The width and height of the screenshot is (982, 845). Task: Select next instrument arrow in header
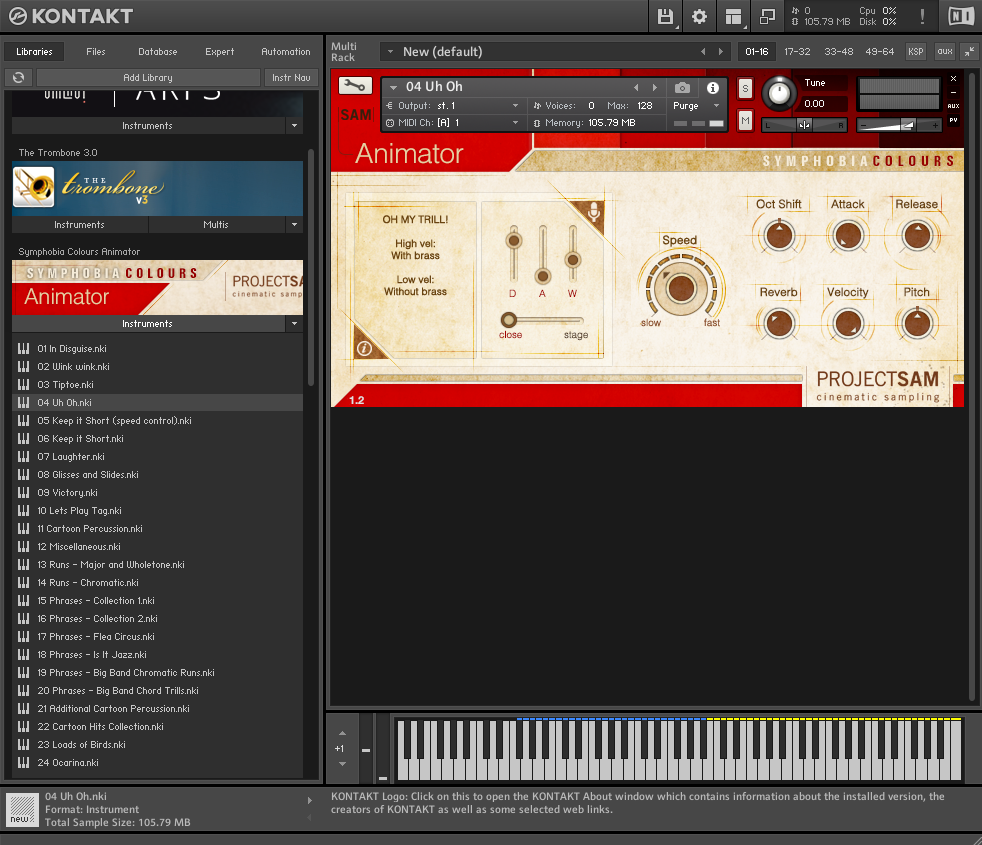click(655, 88)
